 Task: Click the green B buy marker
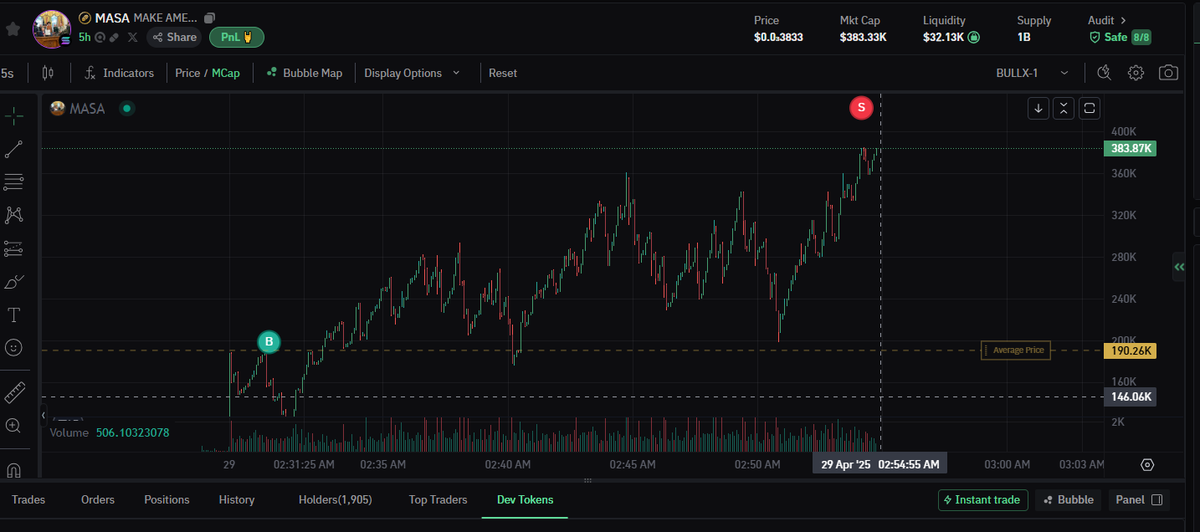click(268, 342)
